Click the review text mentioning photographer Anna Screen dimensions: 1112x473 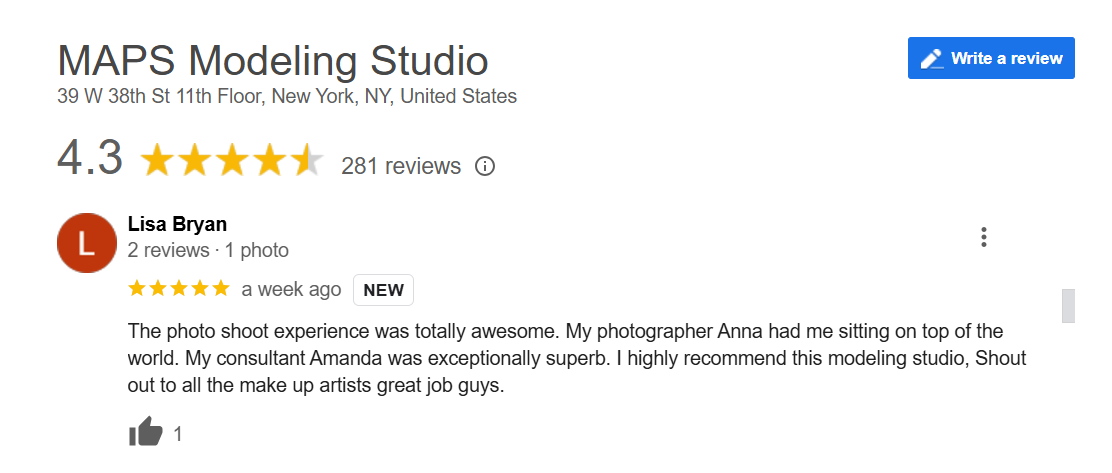577,359
